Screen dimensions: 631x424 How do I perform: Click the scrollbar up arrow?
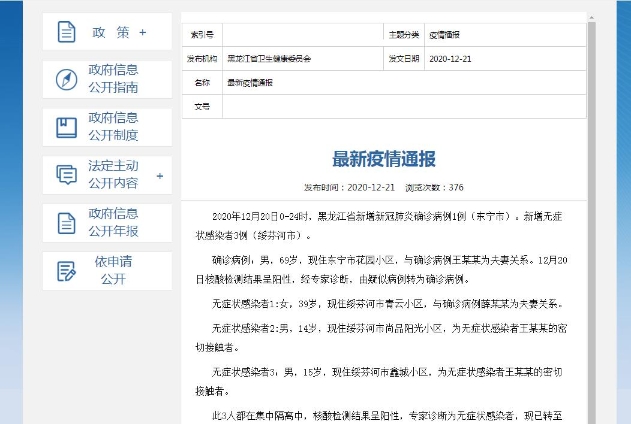[x=592, y=18]
